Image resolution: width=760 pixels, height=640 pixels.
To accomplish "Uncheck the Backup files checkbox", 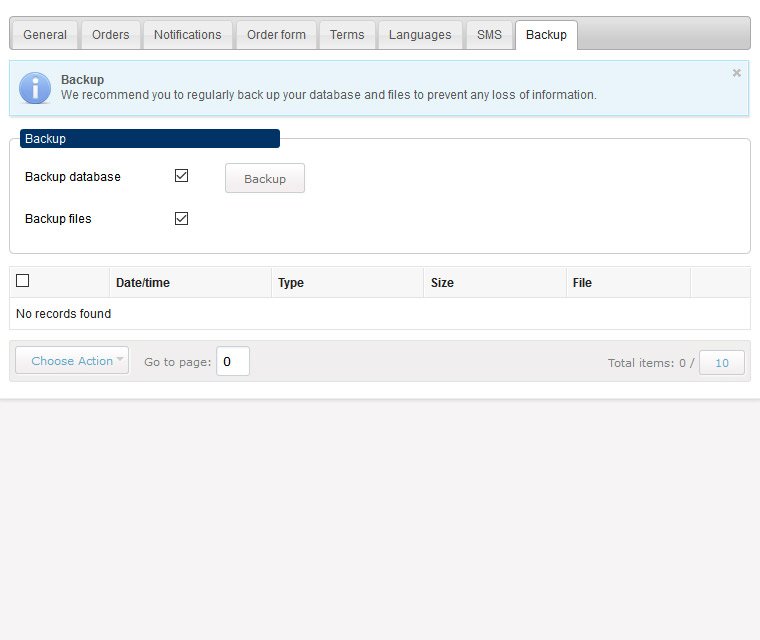I will [181, 218].
